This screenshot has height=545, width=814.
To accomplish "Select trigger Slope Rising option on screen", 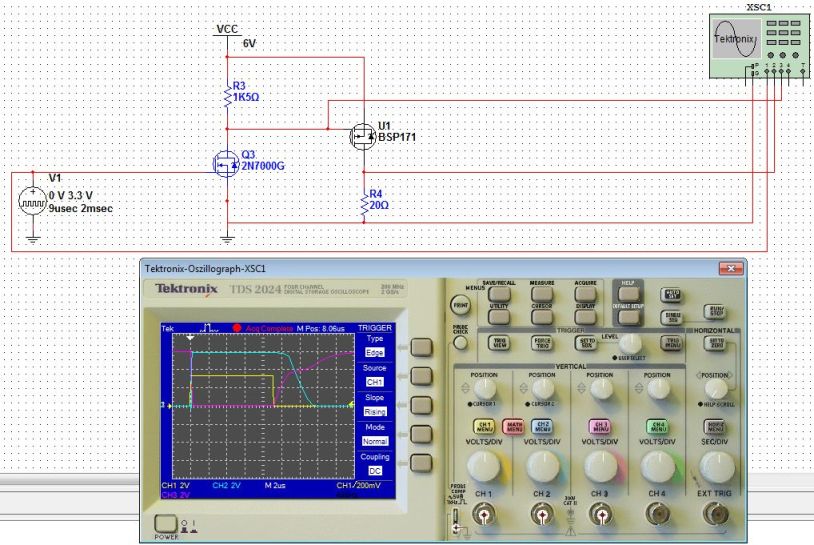I will point(375,412).
